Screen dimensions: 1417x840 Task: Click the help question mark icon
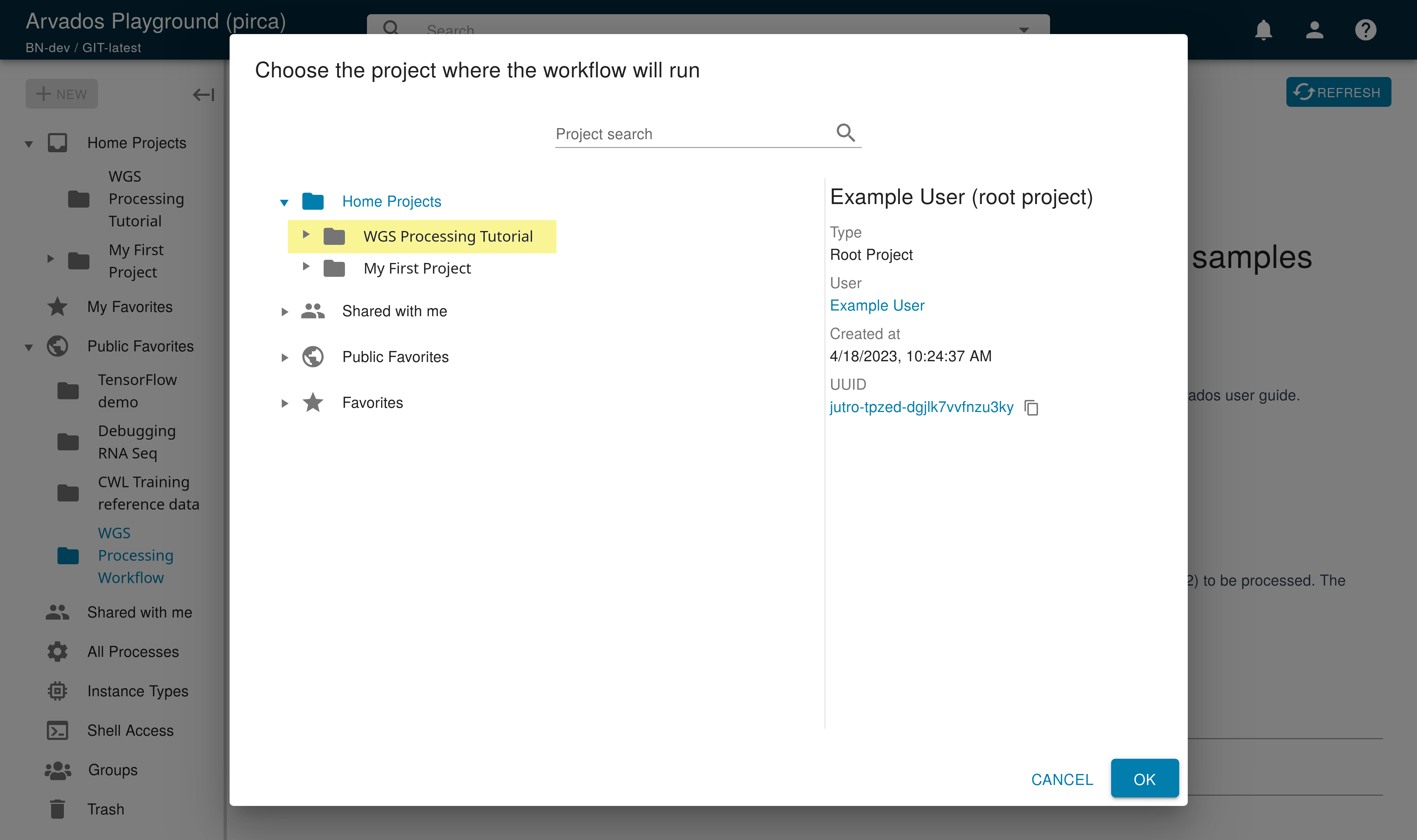[1365, 29]
